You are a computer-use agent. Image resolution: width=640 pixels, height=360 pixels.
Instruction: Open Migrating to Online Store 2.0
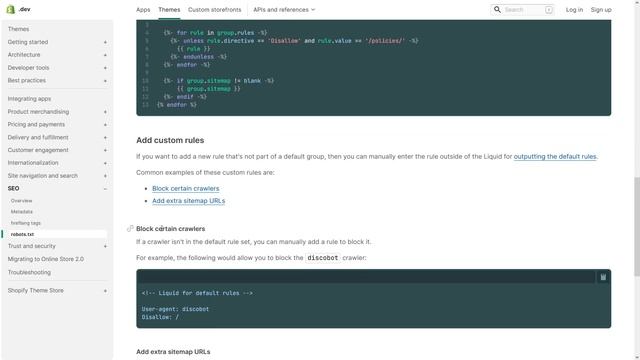click(46, 259)
